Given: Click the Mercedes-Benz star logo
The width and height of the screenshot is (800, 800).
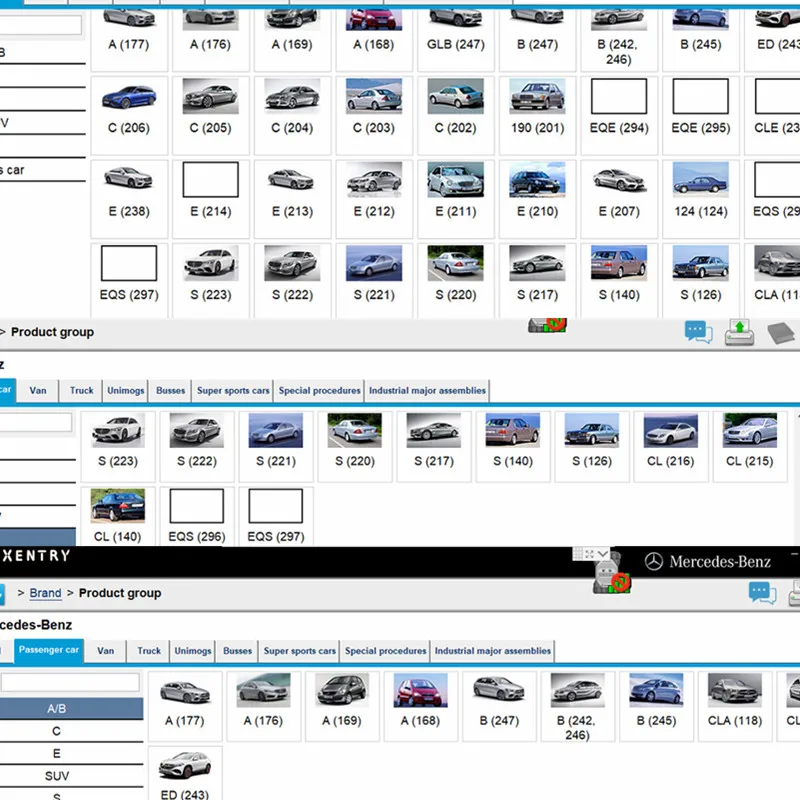Looking at the screenshot, I should [654, 562].
